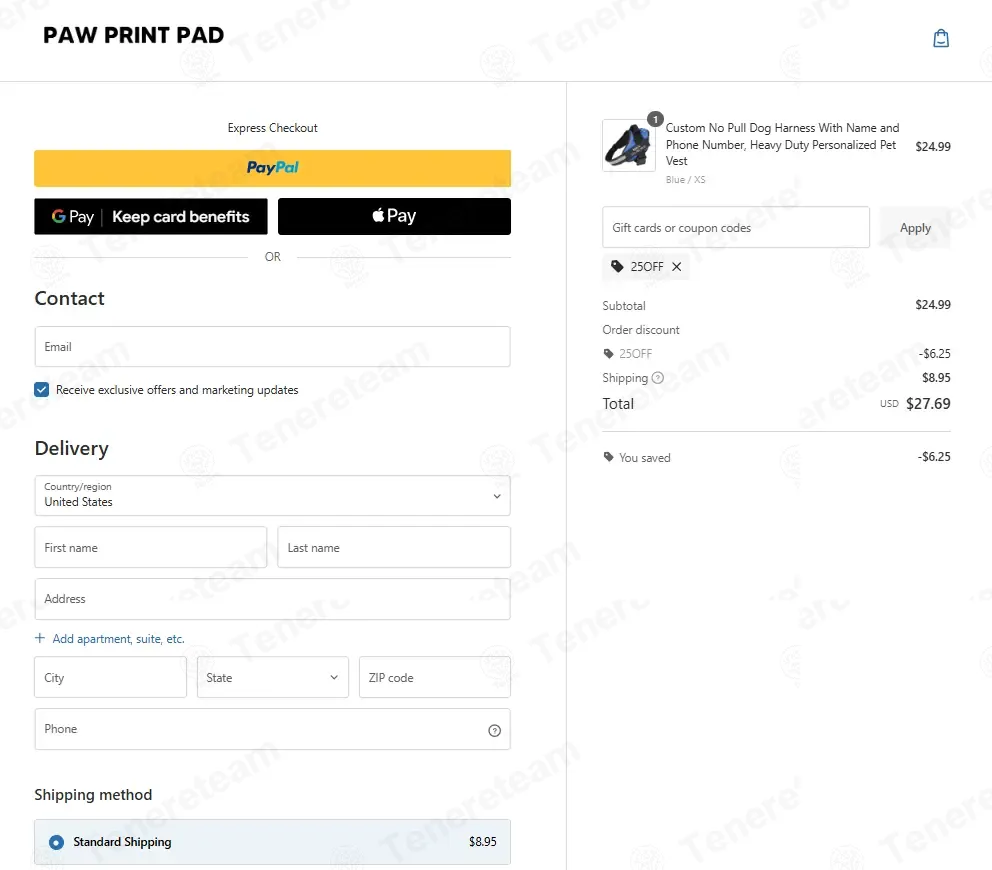Click the gift cards or coupon field
This screenshot has height=870, width=992.
736,228
